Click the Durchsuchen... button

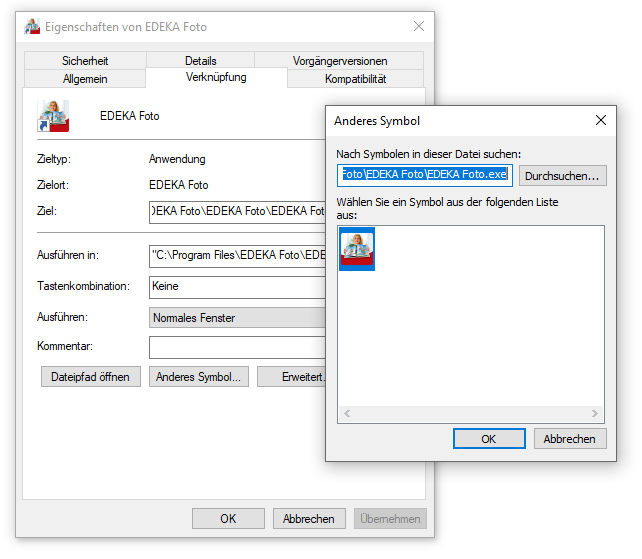563,176
